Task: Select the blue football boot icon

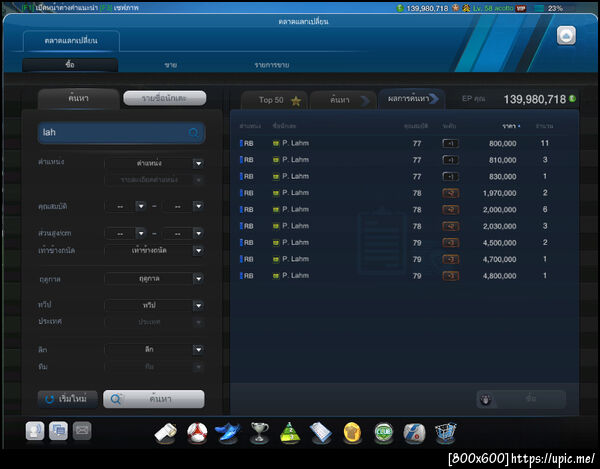Action: pyautogui.click(x=228, y=433)
